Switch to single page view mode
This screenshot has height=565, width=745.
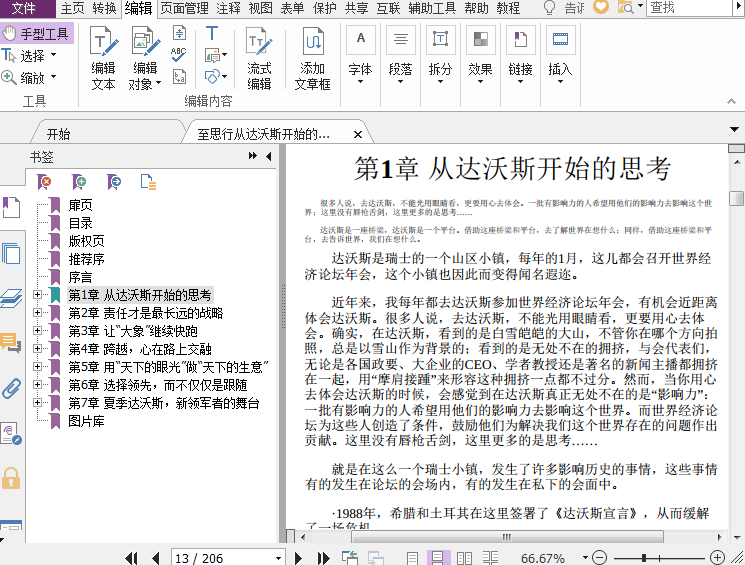[412, 557]
